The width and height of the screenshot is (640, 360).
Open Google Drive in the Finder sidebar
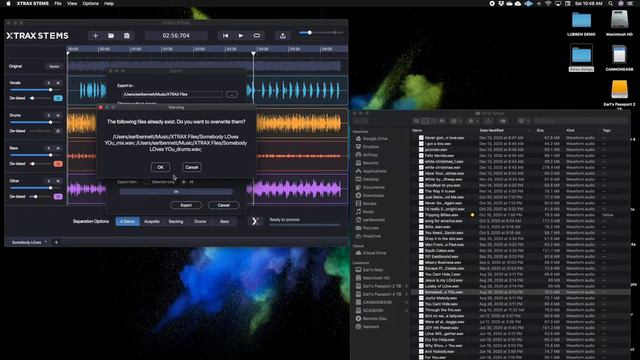point(375,139)
